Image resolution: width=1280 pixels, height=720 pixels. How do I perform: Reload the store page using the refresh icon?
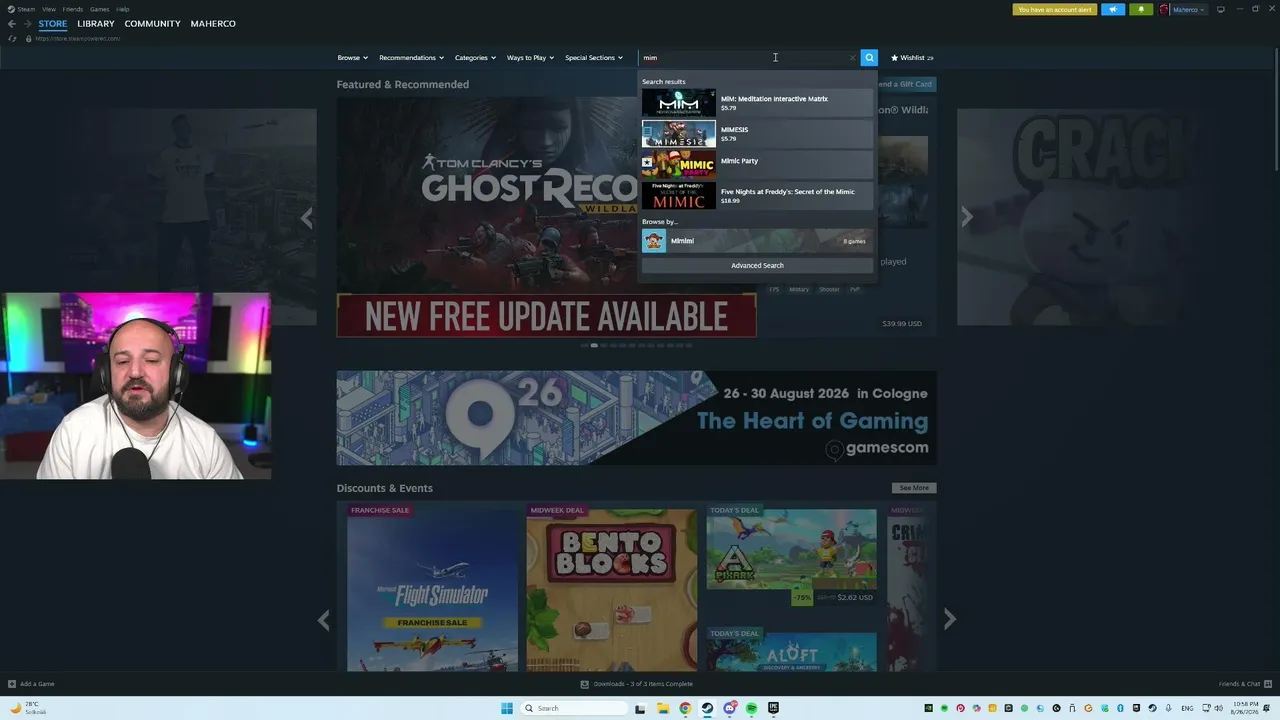point(12,39)
